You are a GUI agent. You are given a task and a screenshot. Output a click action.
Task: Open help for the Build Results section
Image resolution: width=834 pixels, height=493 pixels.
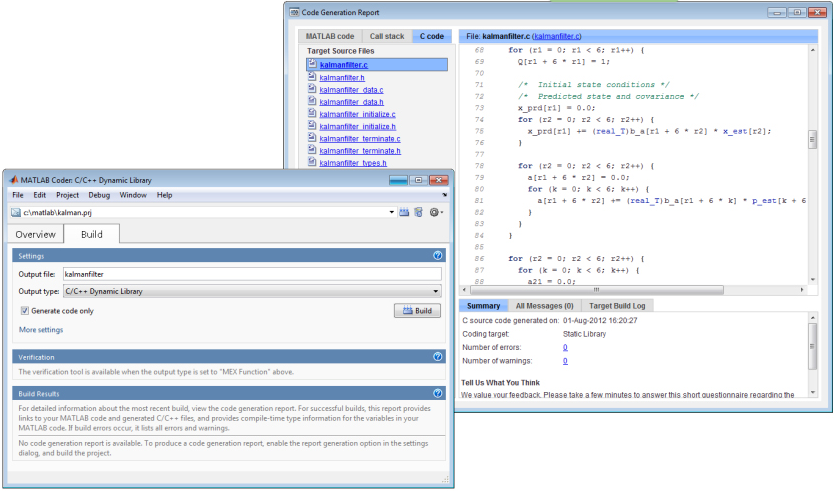tap(438, 394)
